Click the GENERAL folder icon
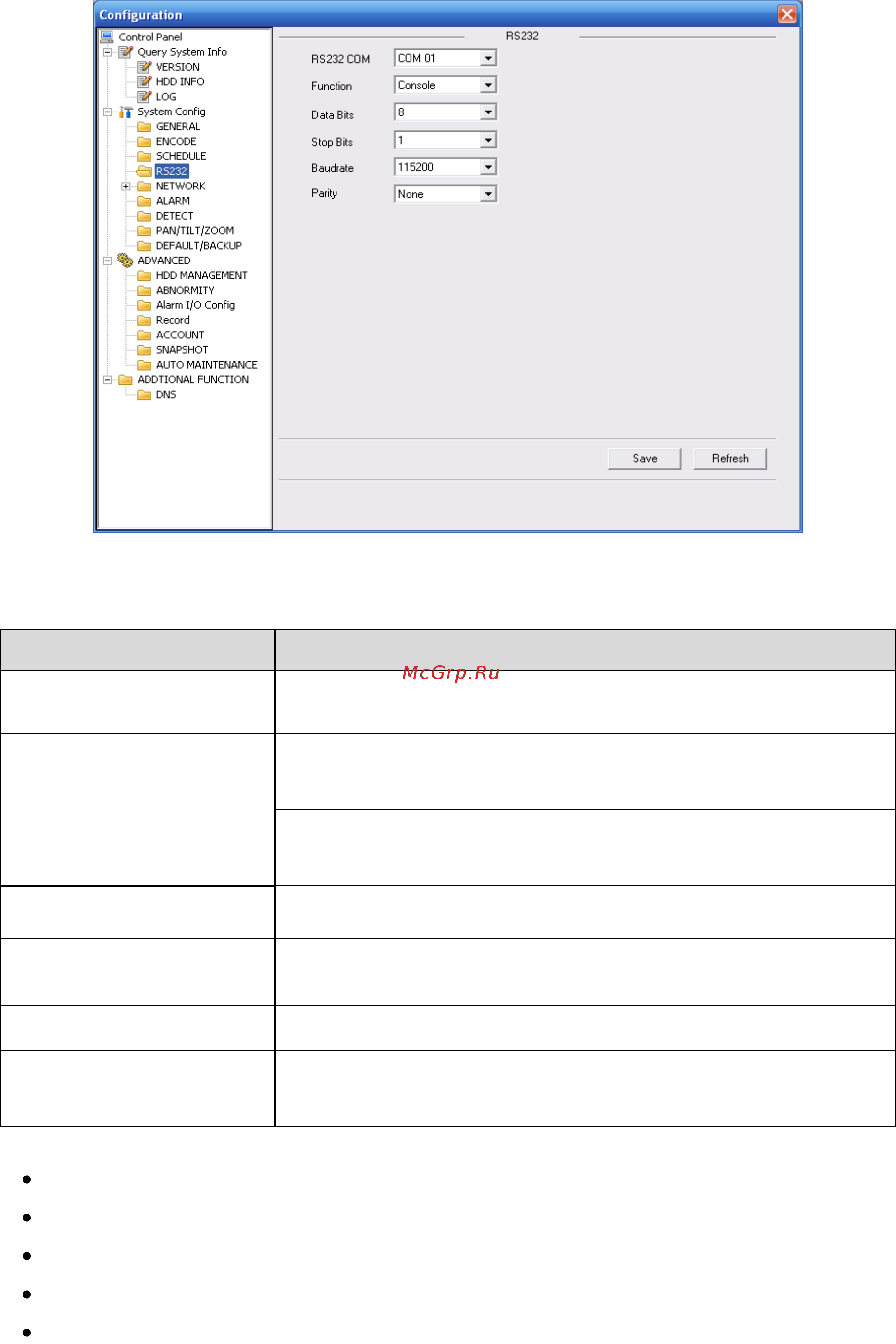This screenshot has width=896, height=1344. [x=145, y=126]
